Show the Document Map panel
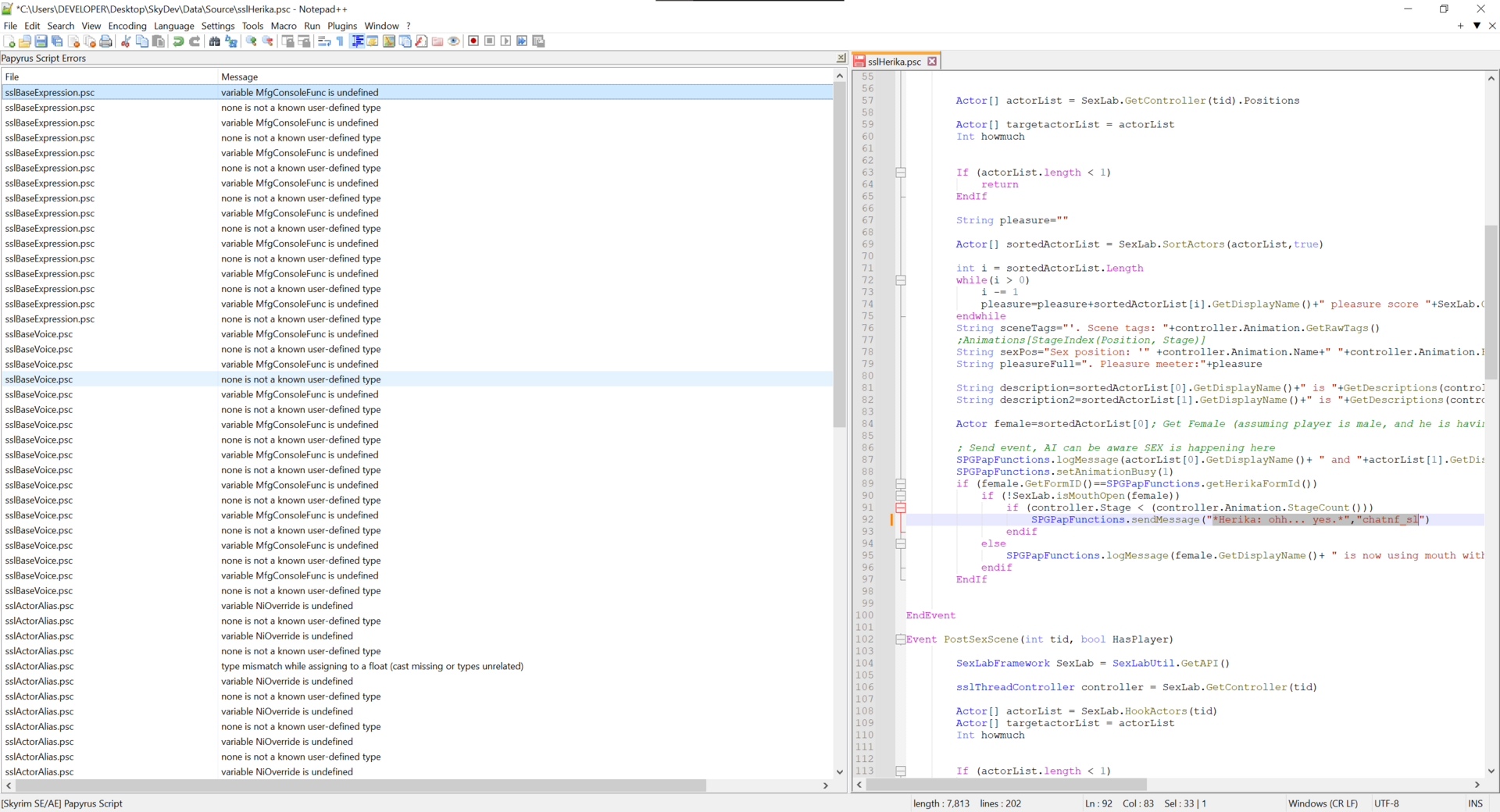This screenshot has height=812, width=1500. [389, 41]
